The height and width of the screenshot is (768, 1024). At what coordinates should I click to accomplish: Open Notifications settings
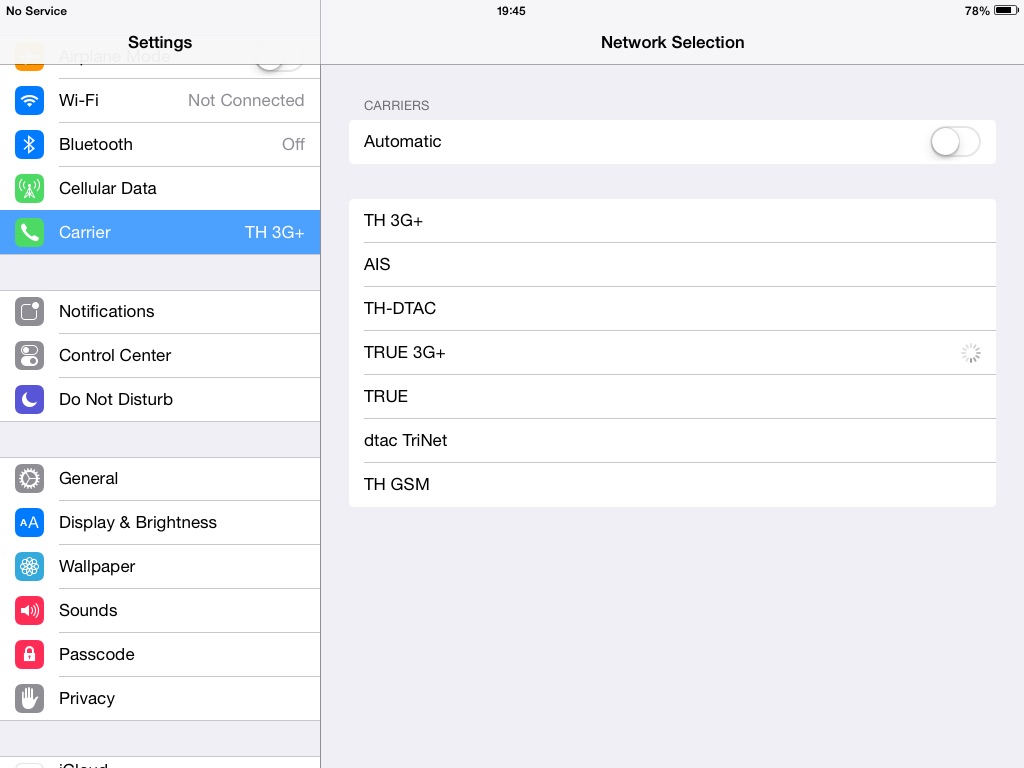point(160,312)
